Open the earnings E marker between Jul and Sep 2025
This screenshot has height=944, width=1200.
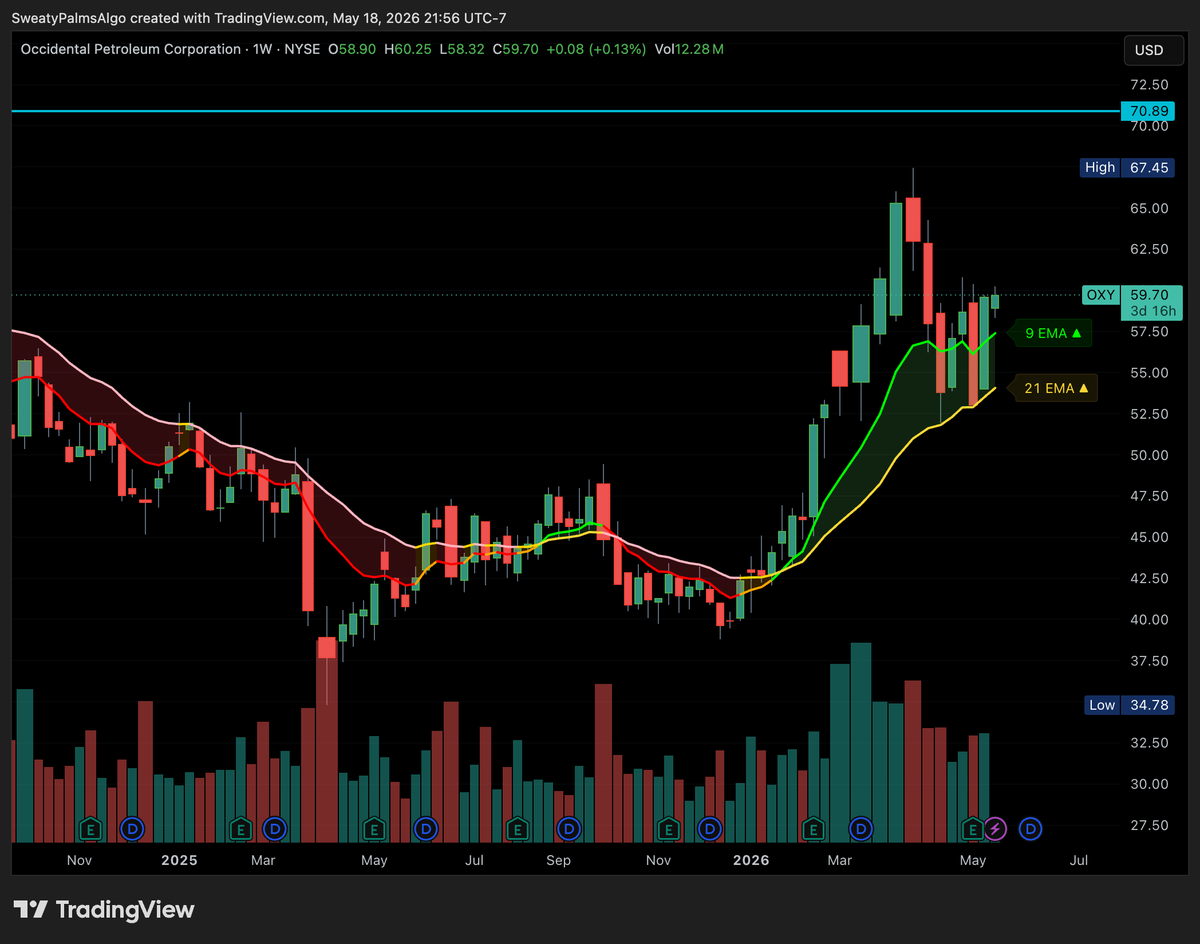(517, 828)
